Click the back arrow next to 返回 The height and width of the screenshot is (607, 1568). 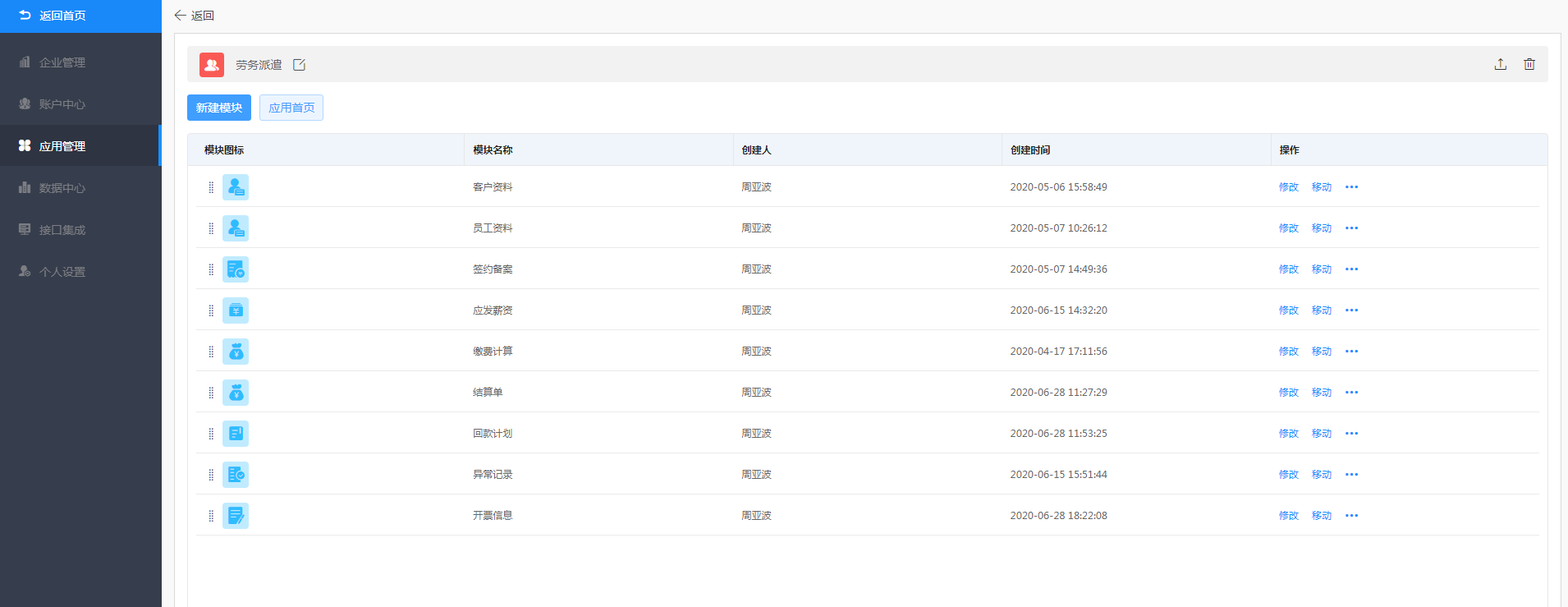180,16
